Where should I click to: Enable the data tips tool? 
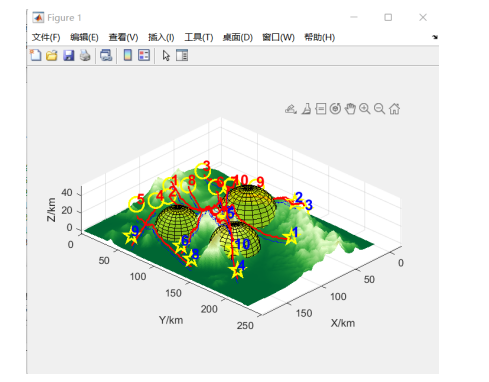click(321, 109)
